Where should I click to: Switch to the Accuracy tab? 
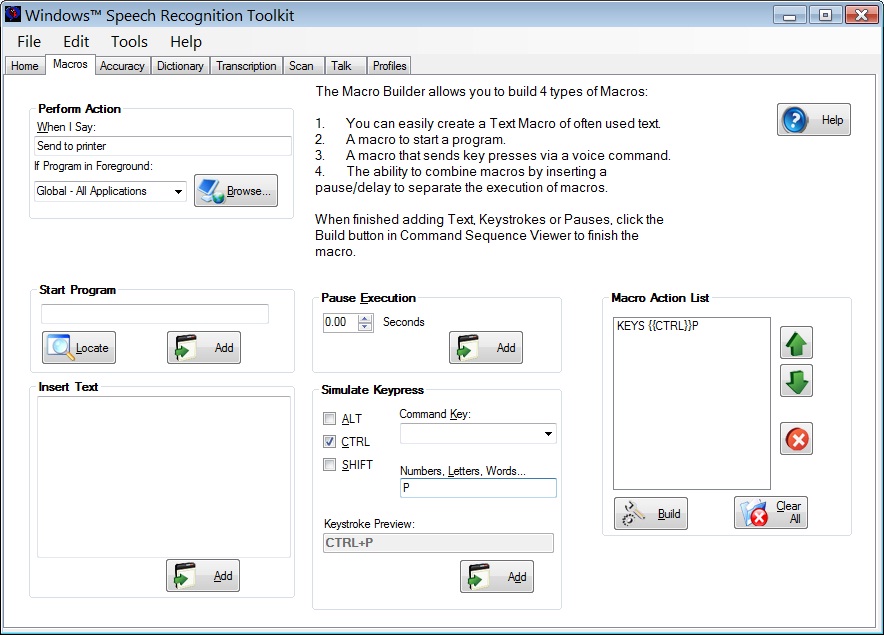(122, 66)
